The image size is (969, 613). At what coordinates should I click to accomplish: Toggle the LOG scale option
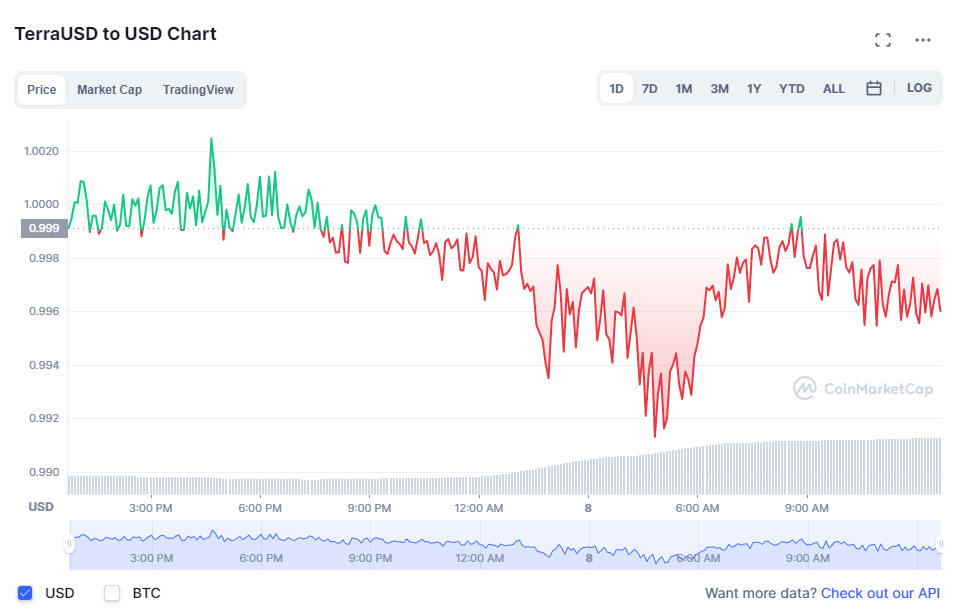919,88
